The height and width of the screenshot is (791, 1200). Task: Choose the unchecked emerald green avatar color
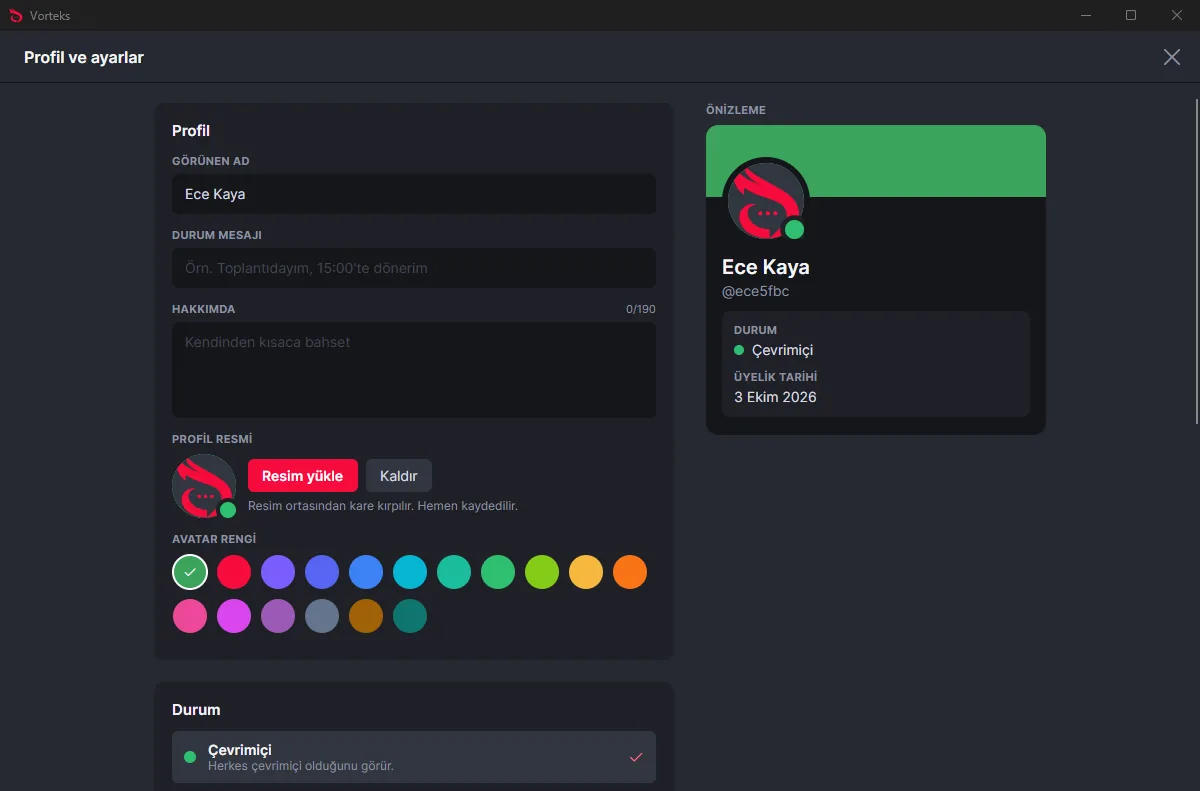click(x=498, y=572)
